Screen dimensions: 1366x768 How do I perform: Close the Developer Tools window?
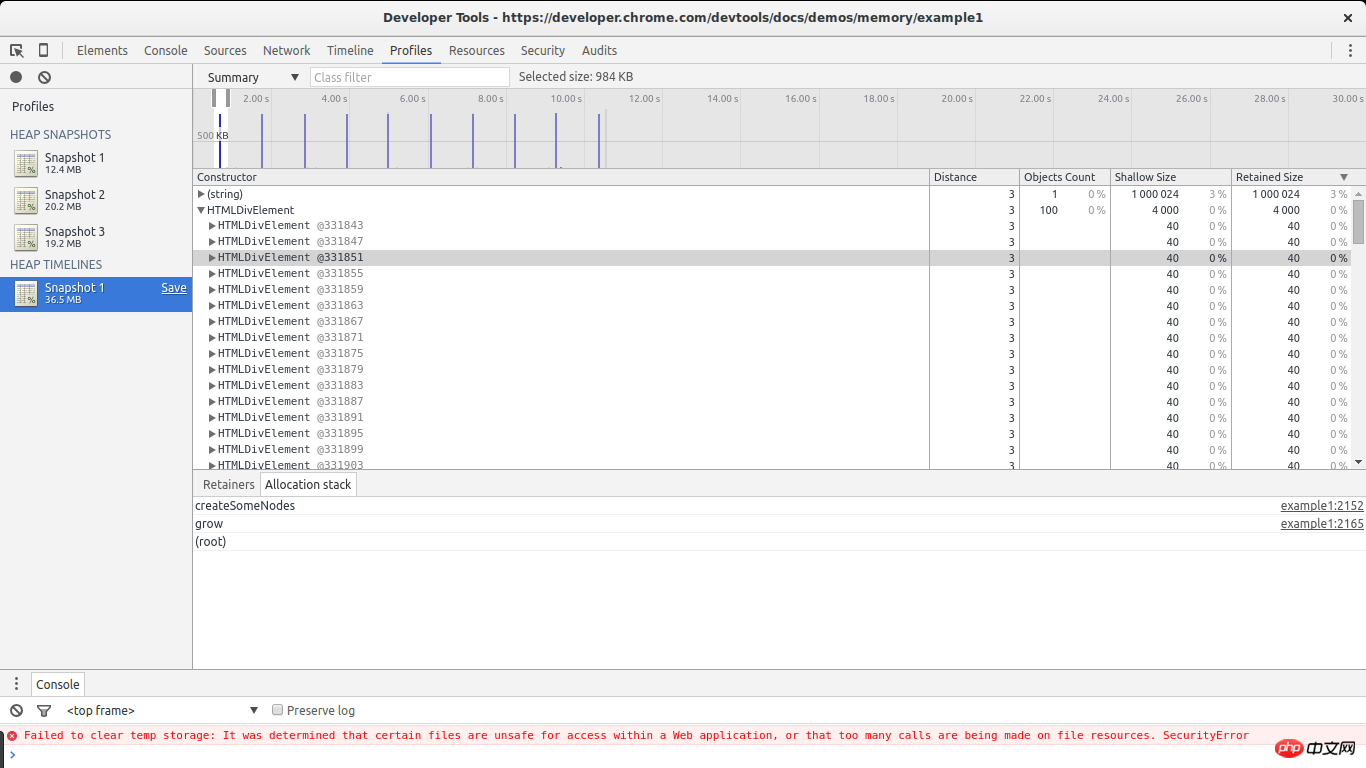click(x=1347, y=17)
